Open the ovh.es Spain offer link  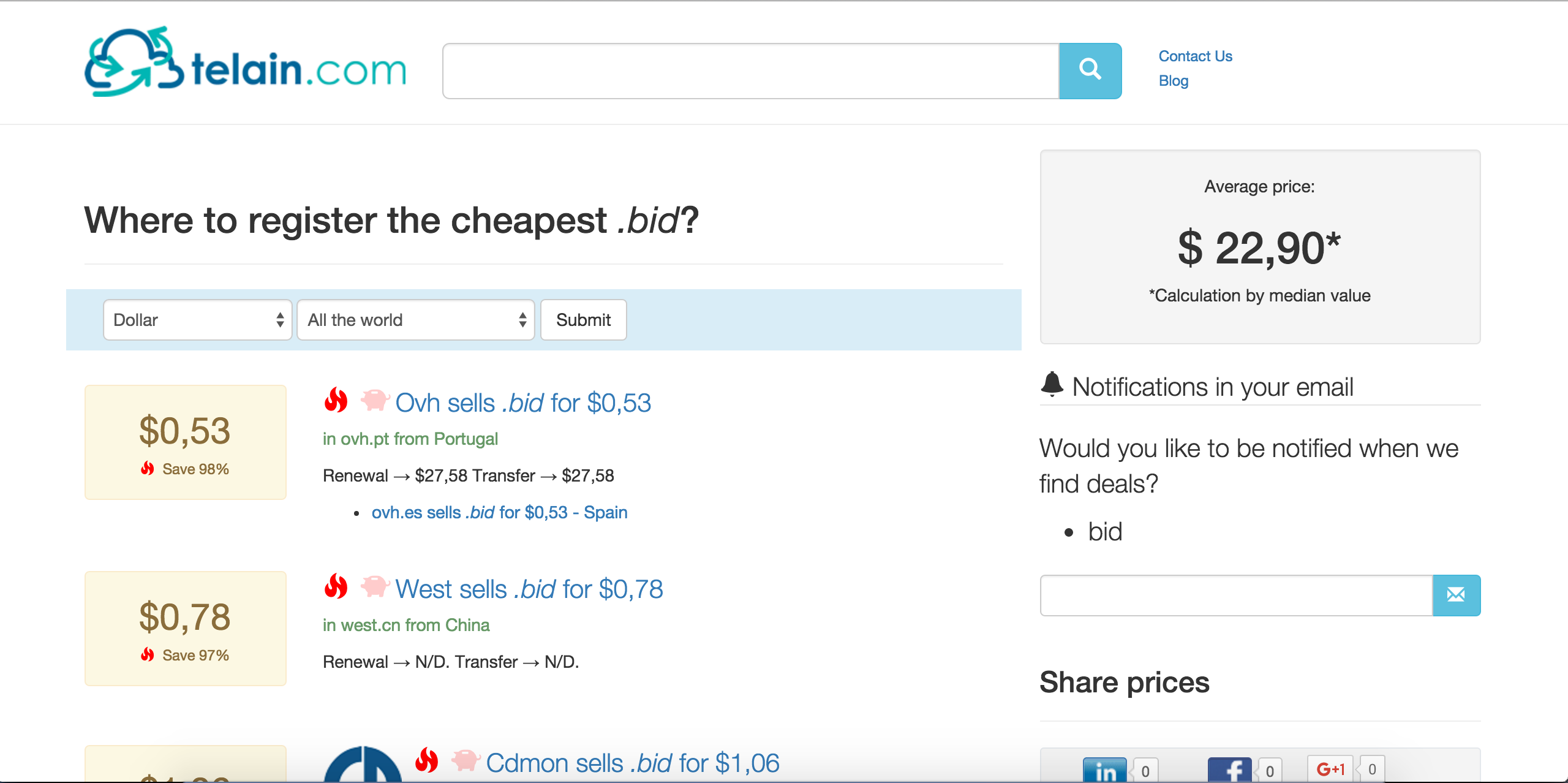tap(499, 512)
